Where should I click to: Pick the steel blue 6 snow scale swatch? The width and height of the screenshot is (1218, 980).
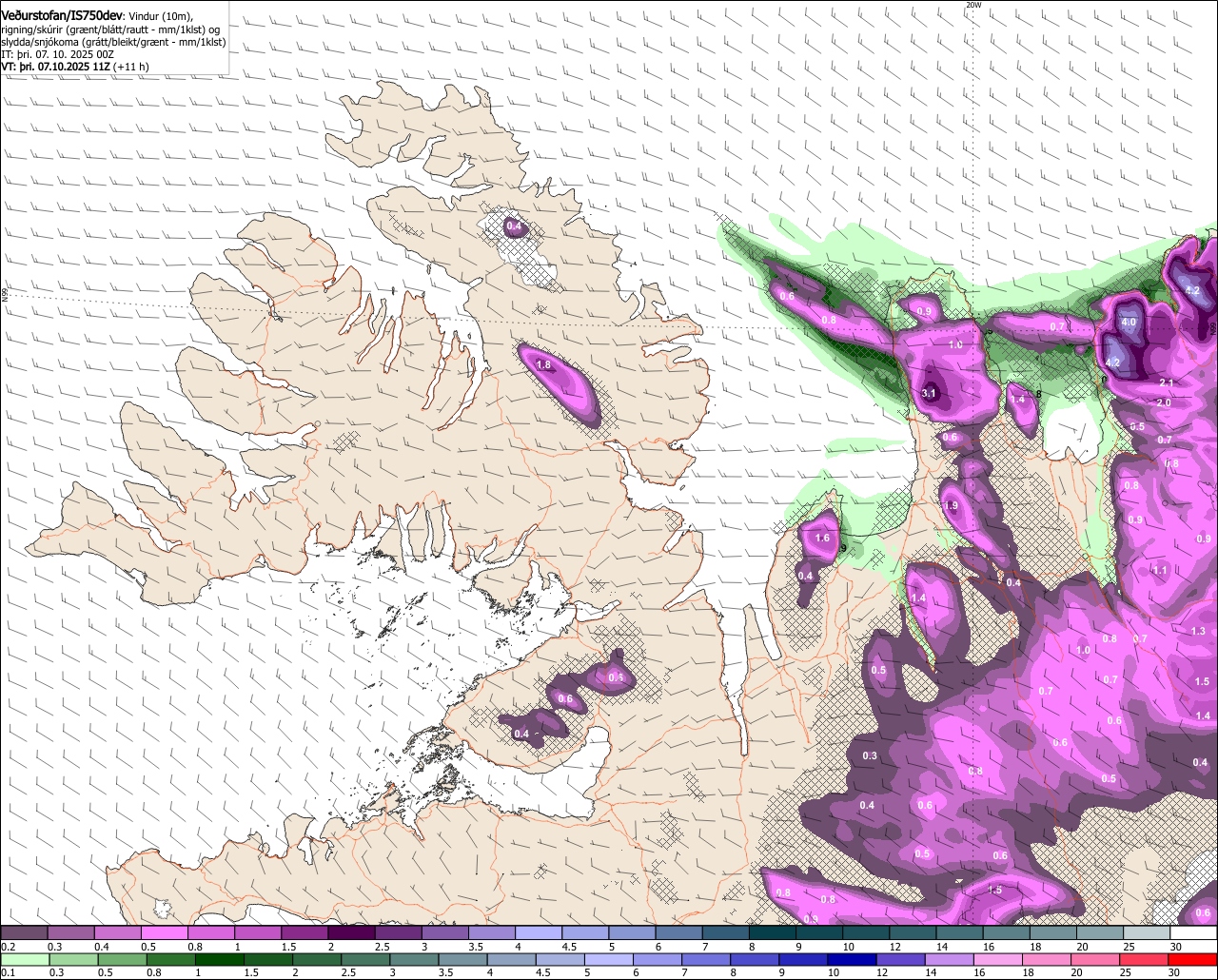point(678,933)
